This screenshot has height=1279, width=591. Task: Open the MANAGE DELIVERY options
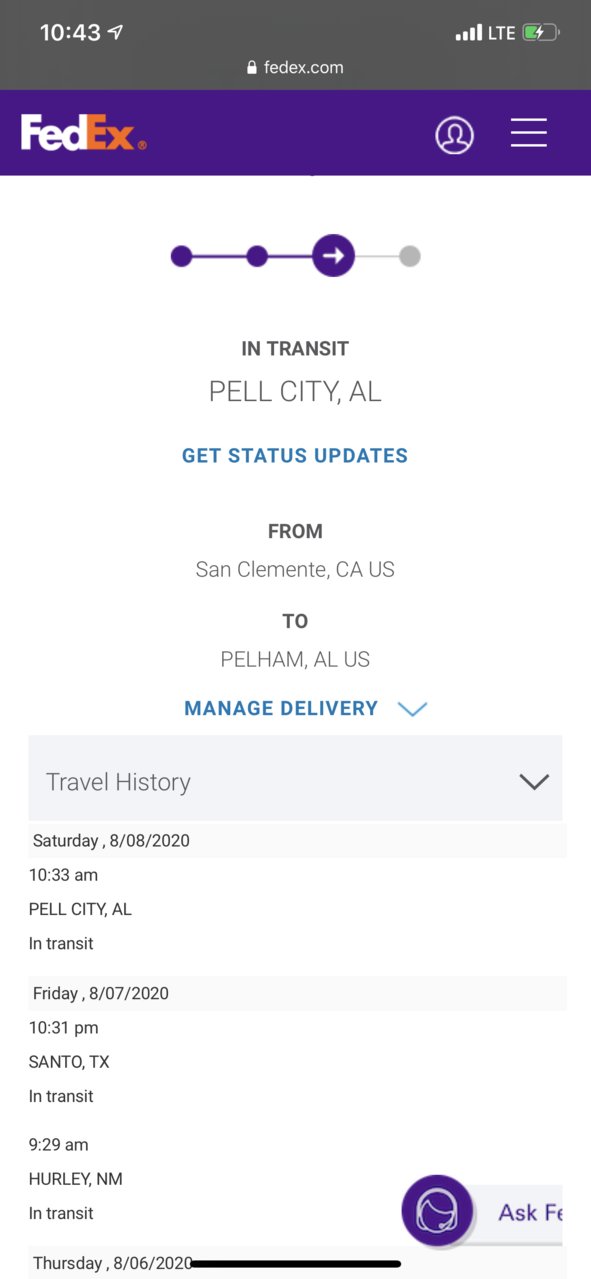tap(281, 708)
